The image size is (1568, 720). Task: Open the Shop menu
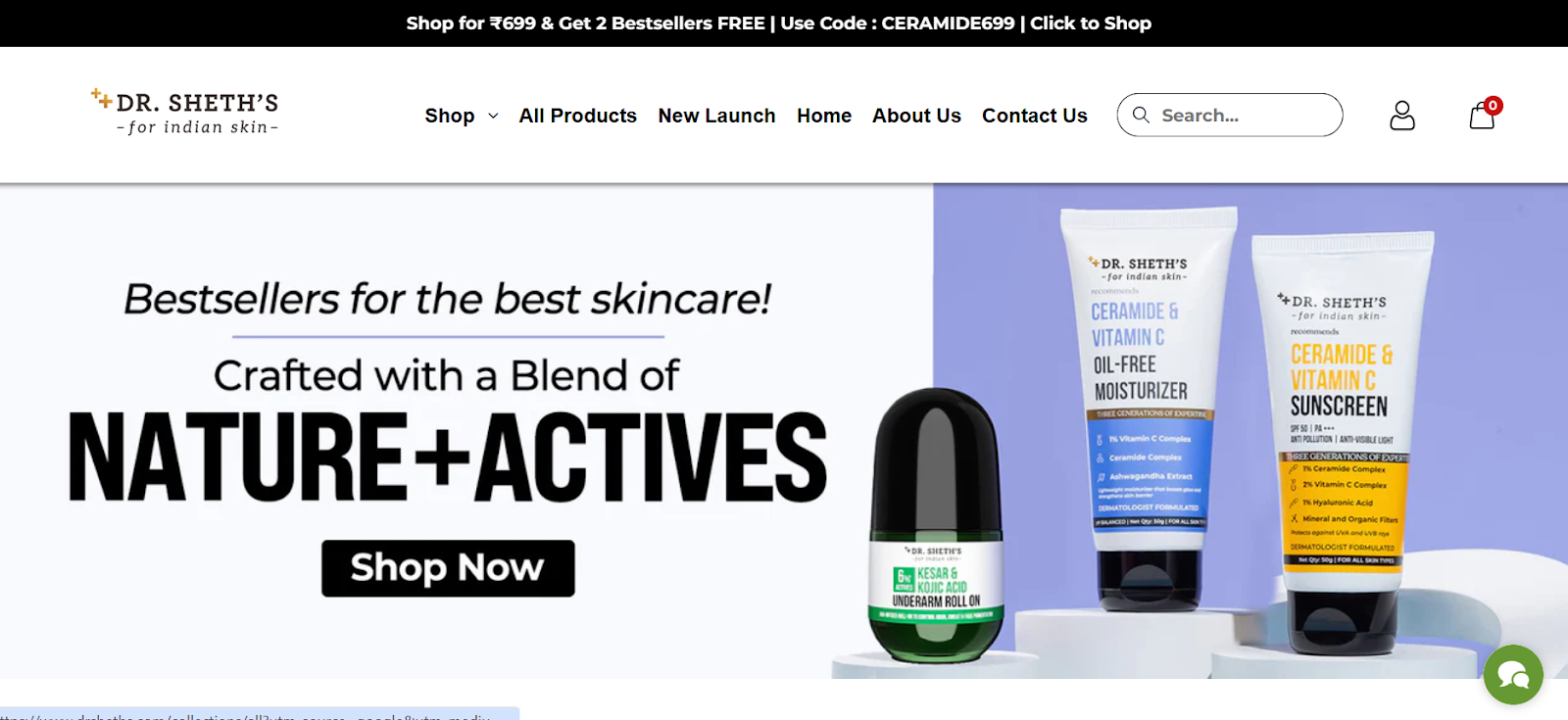tap(450, 116)
